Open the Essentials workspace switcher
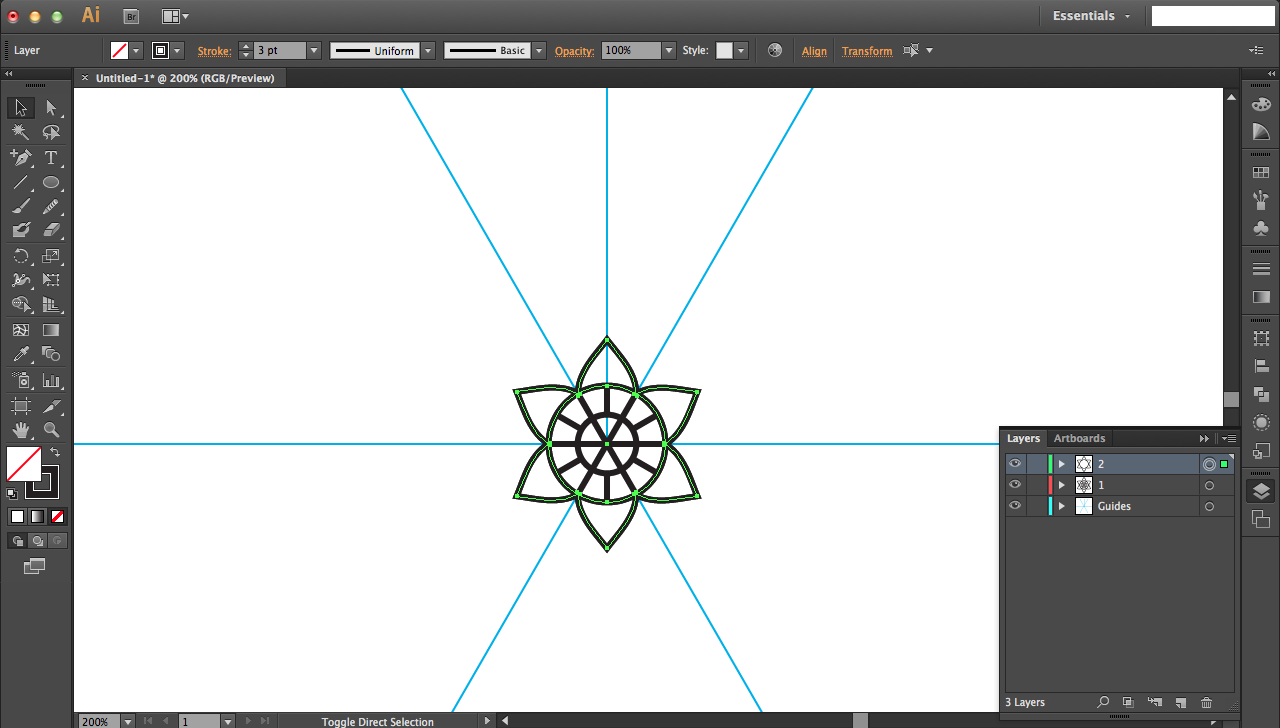Image resolution: width=1280 pixels, height=728 pixels. click(x=1091, y=16)
